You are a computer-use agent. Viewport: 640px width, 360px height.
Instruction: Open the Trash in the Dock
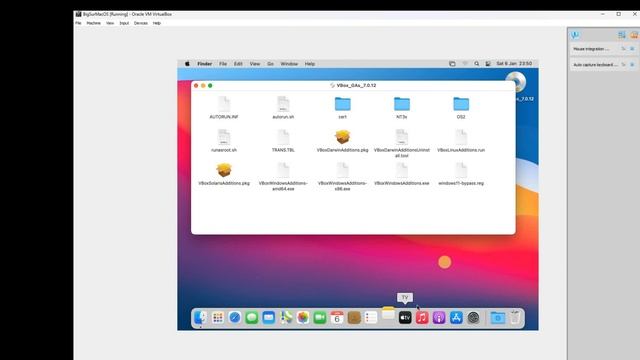[515, 318]
